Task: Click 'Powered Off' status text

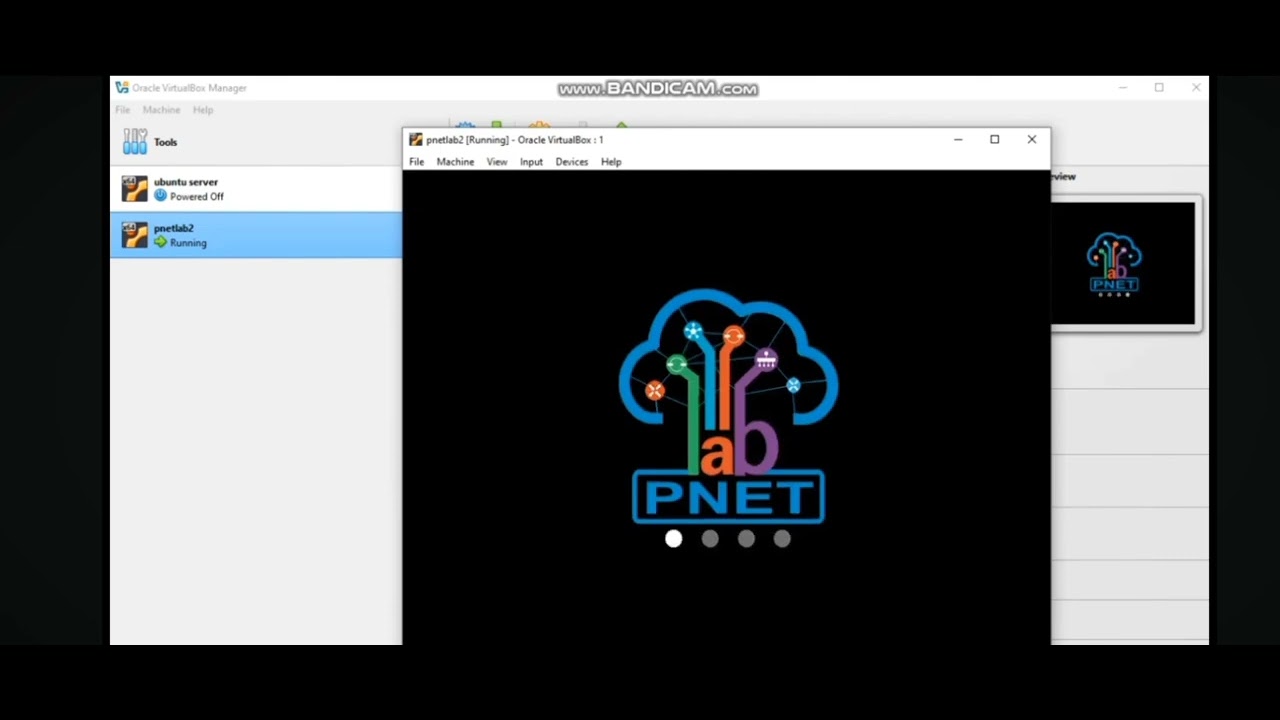Action: pos(197,197)
